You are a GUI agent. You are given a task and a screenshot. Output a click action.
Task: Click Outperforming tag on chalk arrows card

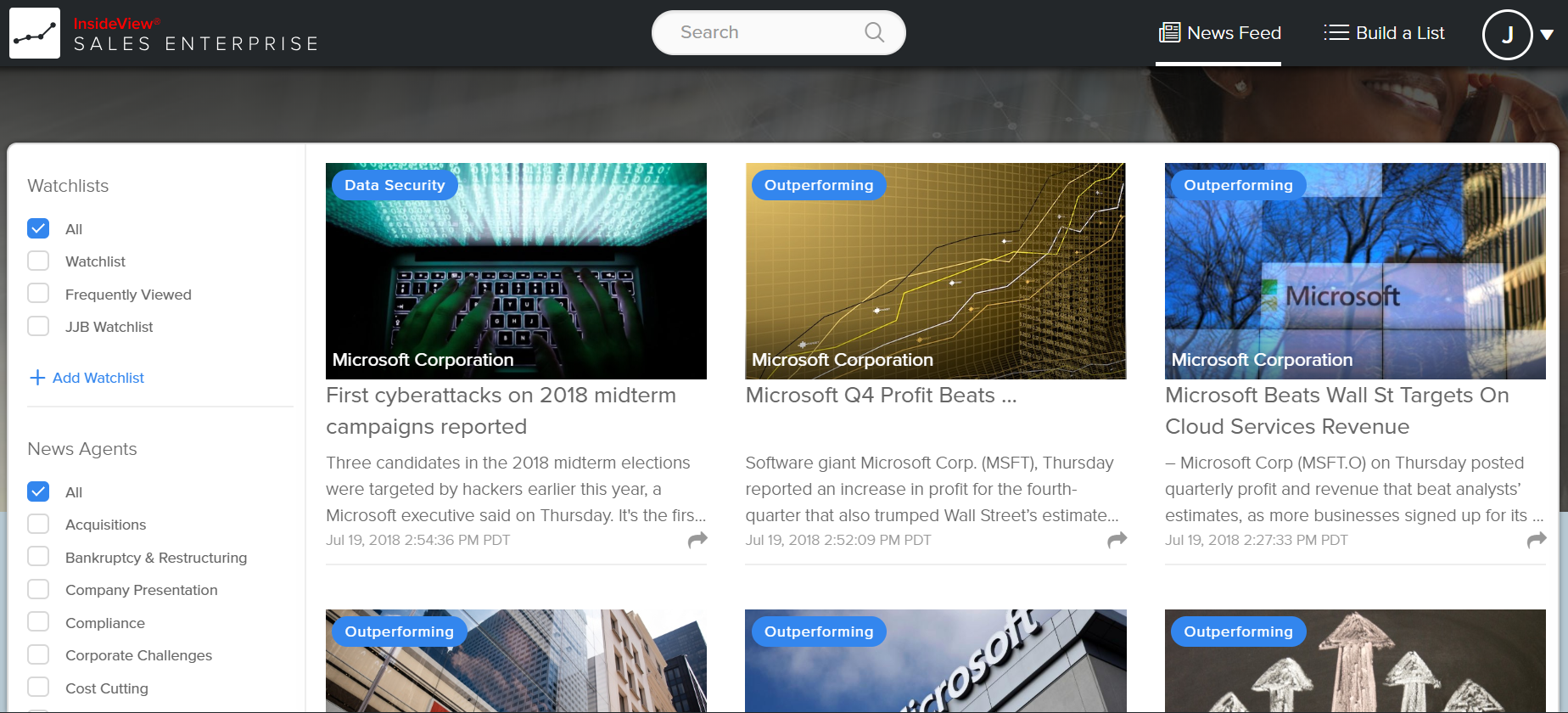(x=1238, y=632)
